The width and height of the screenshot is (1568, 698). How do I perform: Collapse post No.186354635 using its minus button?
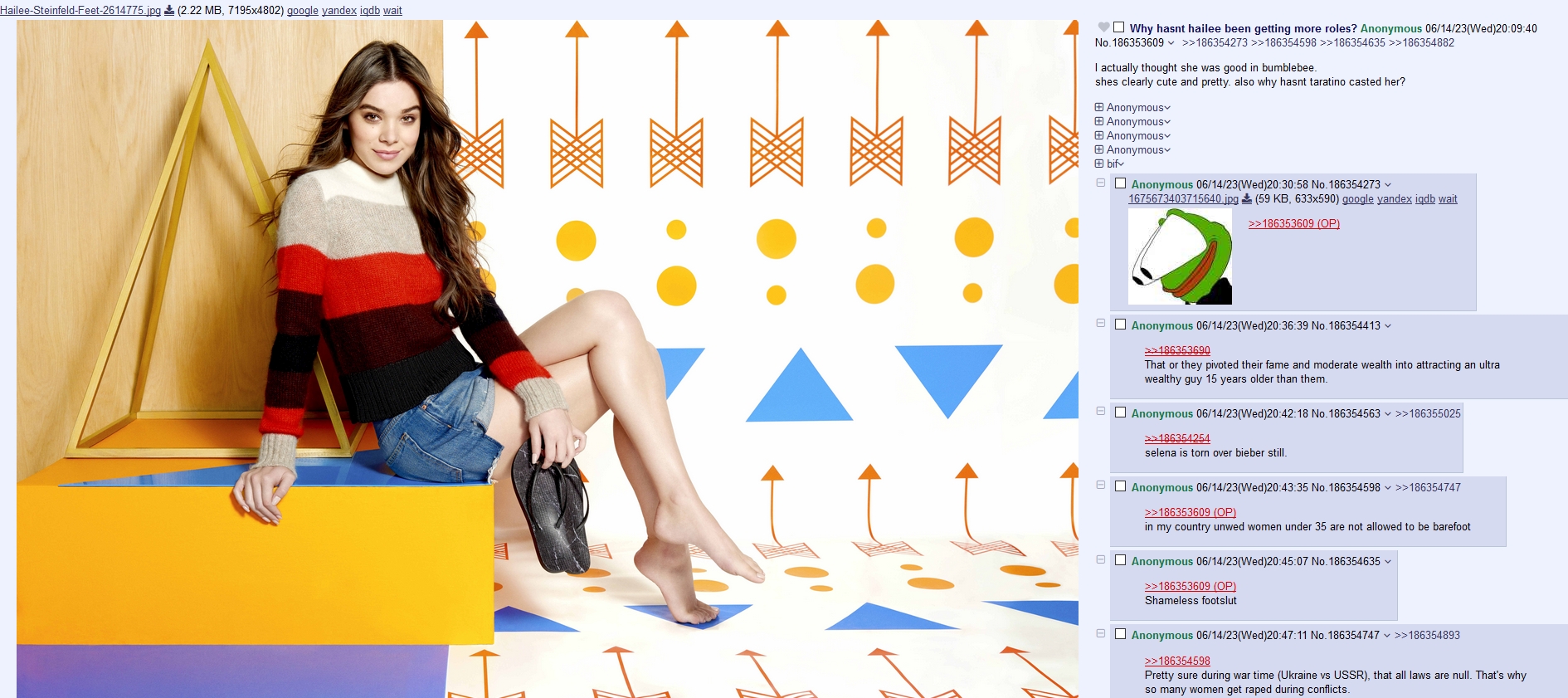pyautogui.click(x=1101, y=559)
